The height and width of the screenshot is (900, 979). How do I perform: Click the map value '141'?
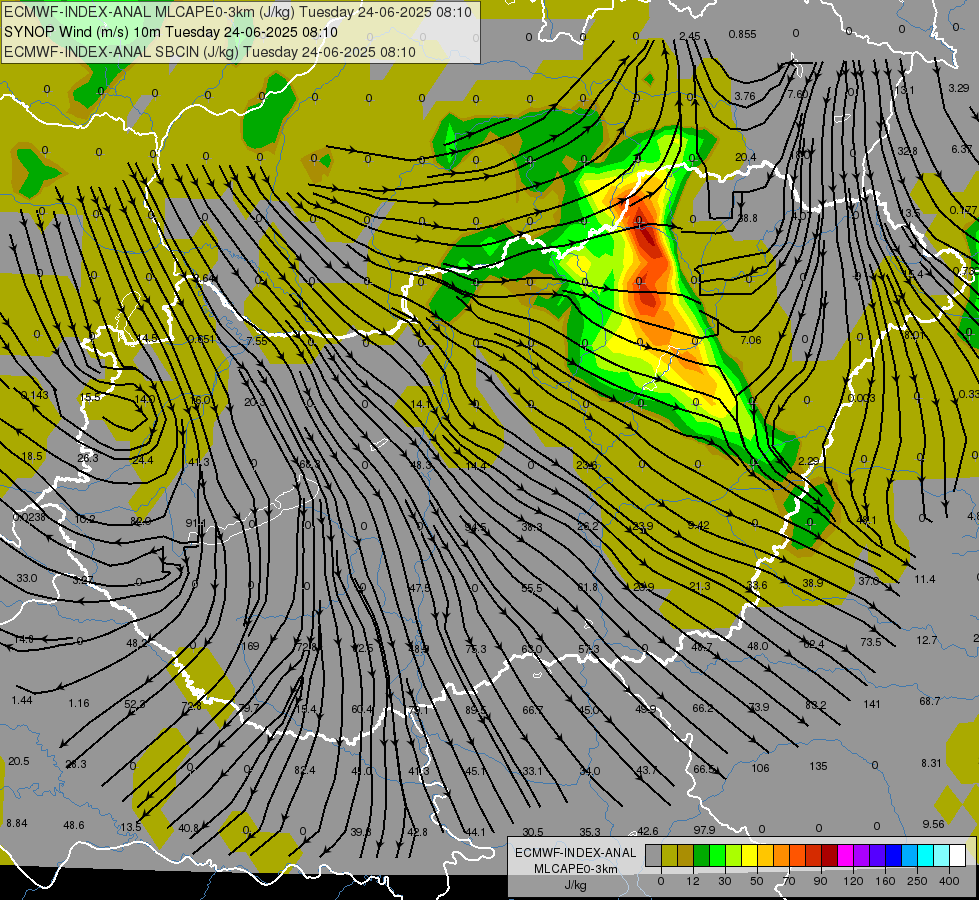[x=872, y=704]
